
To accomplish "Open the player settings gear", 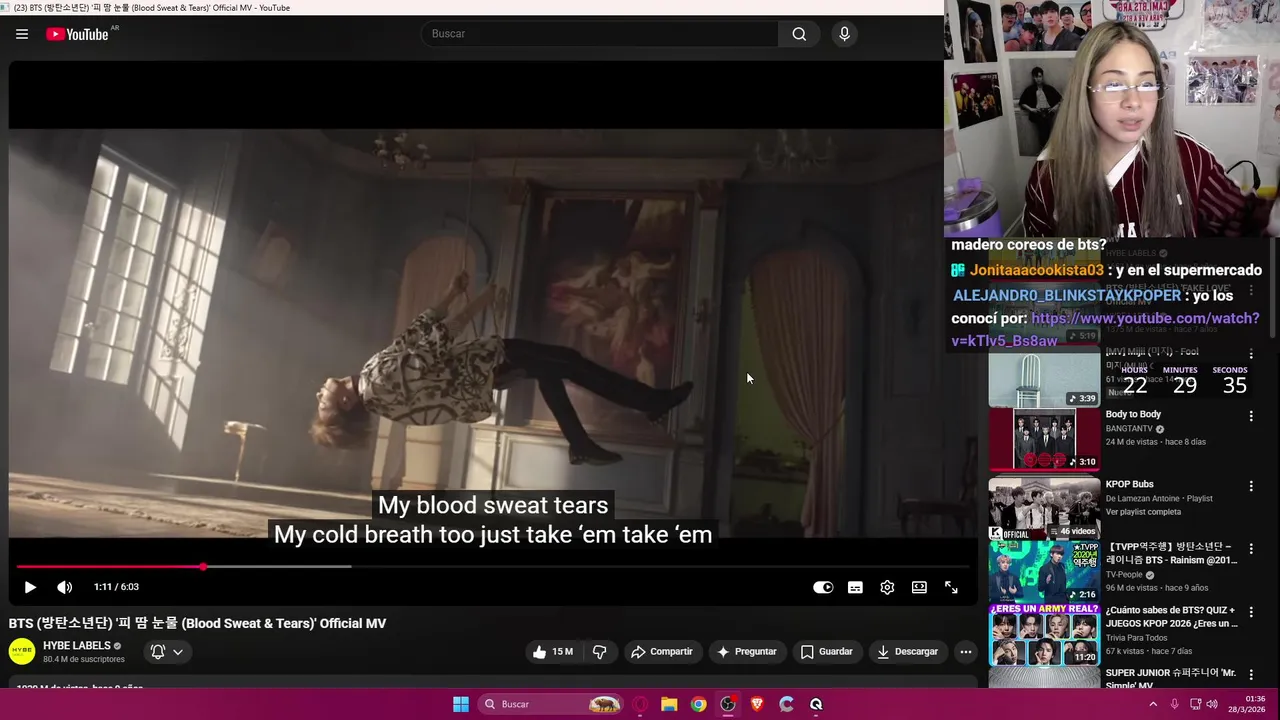I will point(887,587).
